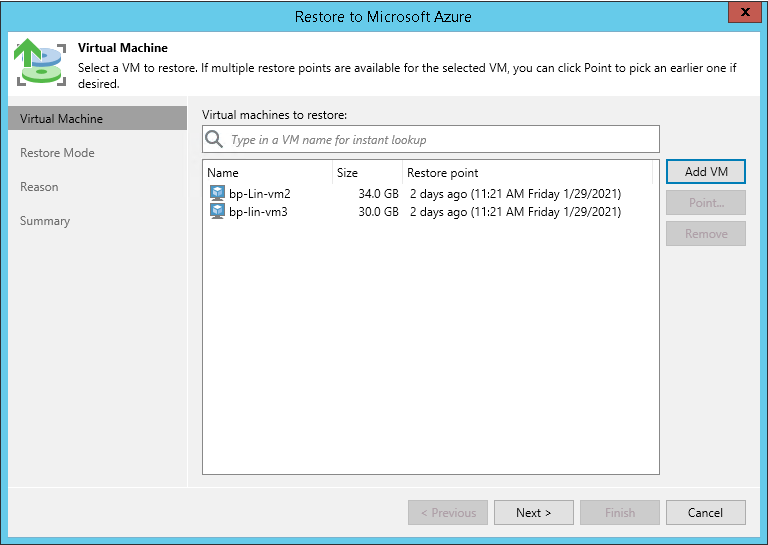Click the 34.0 GB size cell

point(378,193)
